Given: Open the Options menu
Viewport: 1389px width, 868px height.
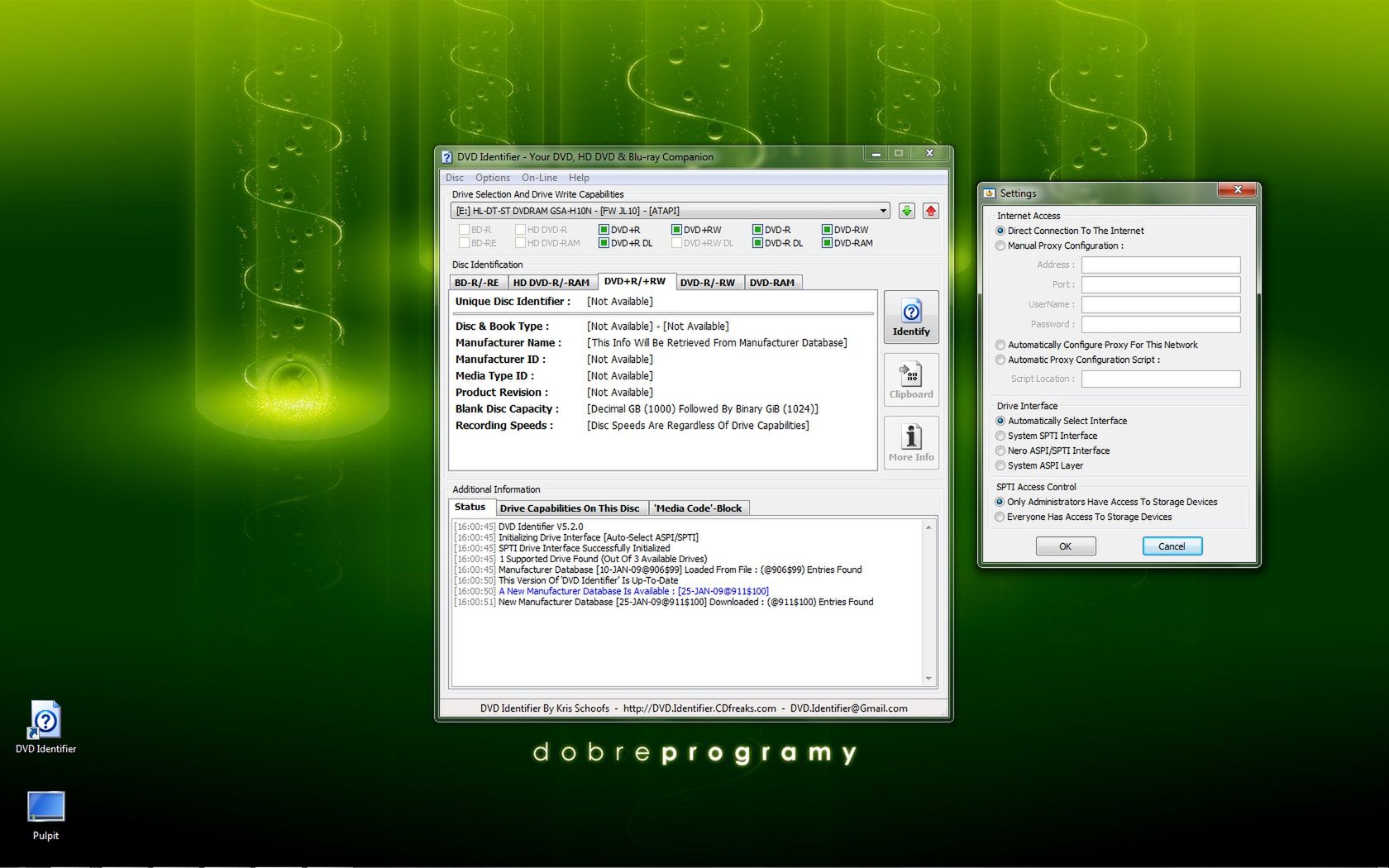Looking at the screenshot, I should 493,178.
